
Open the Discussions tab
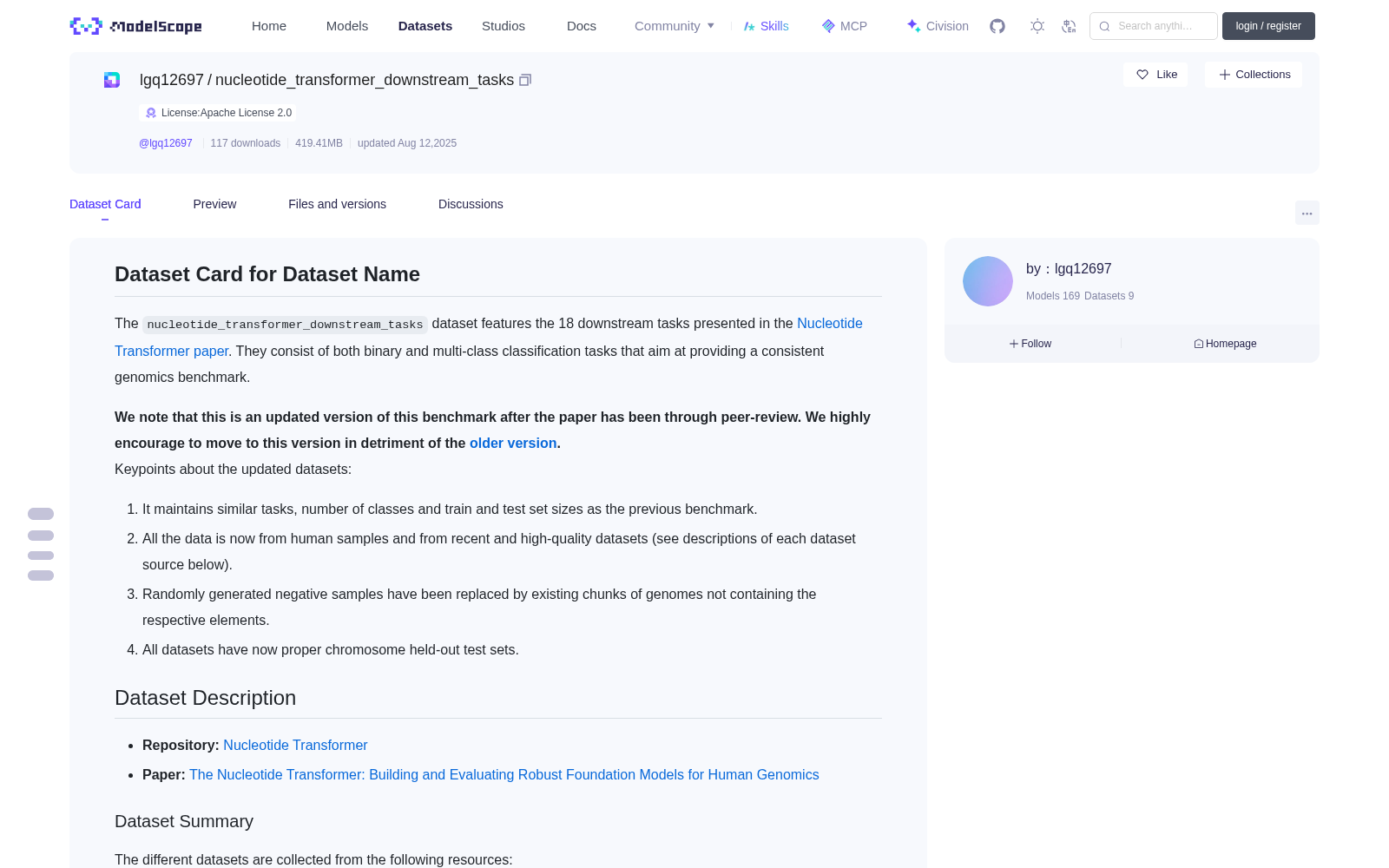[x=471, y=204]
